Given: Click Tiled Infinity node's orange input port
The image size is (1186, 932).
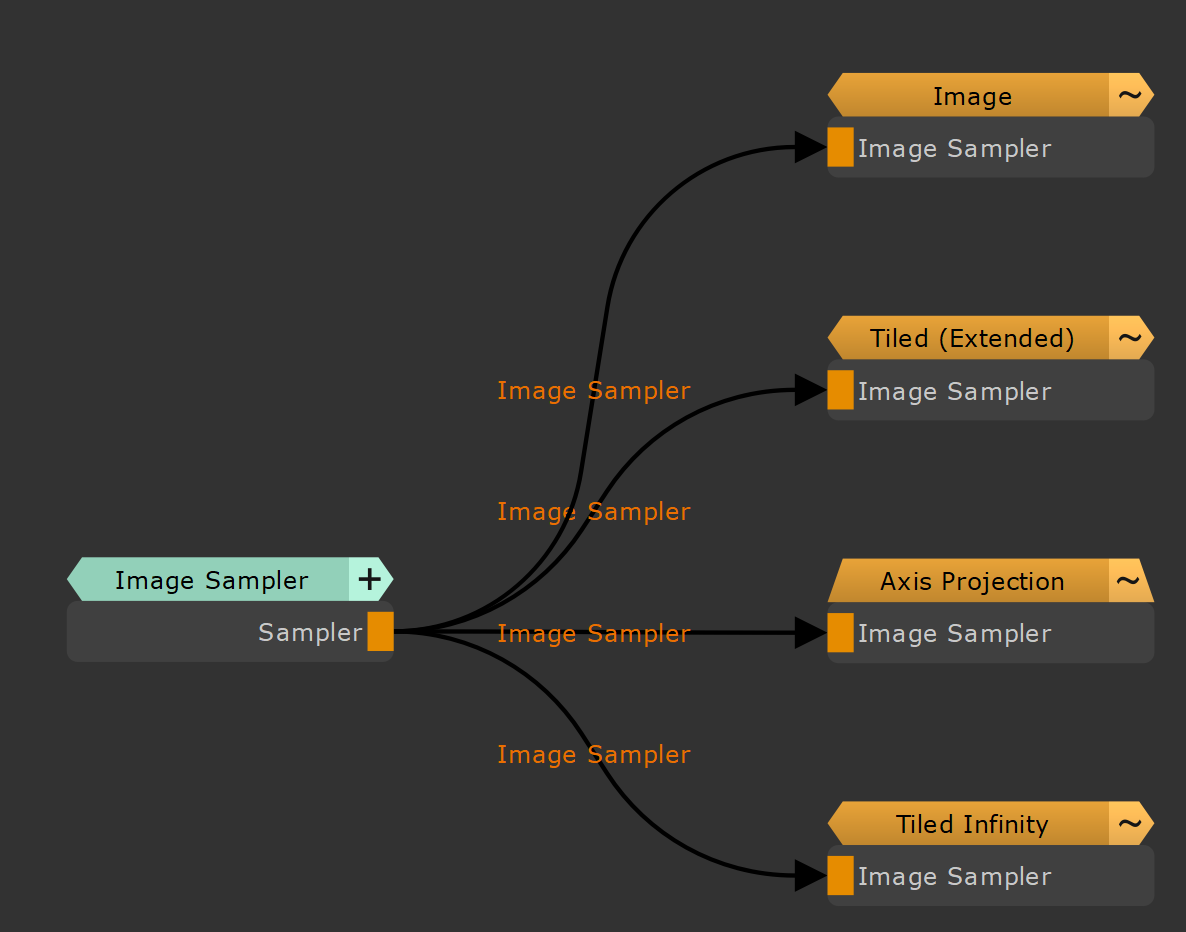Looking at the screenshot, I should (x=840, y=876).
